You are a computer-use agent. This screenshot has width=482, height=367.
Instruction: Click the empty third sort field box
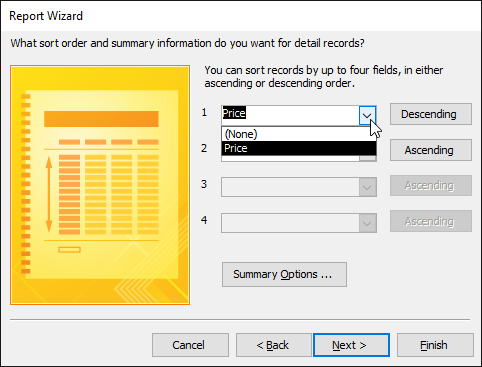(290, 187)
